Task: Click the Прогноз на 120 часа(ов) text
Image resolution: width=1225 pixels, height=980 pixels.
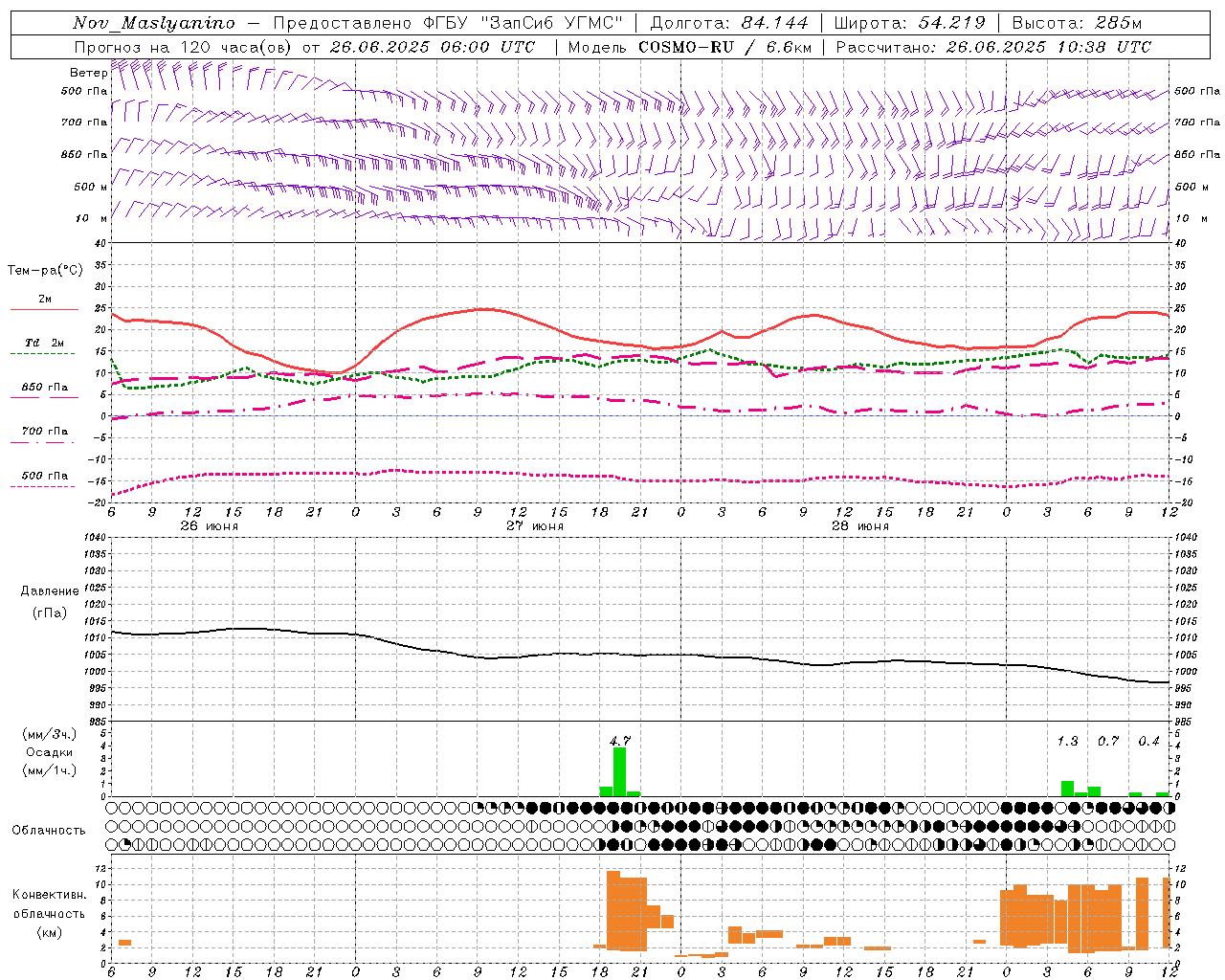Action: tap(183, 47)
